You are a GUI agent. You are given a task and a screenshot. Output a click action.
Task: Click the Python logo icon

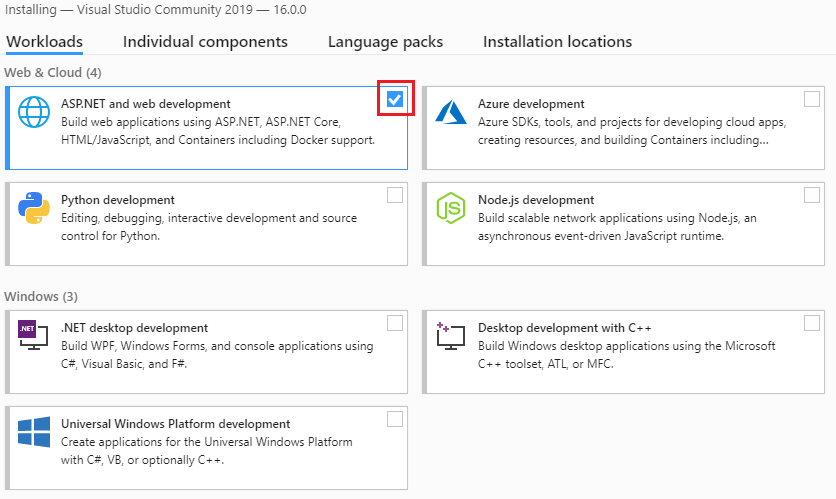click(x=34, y=208)
